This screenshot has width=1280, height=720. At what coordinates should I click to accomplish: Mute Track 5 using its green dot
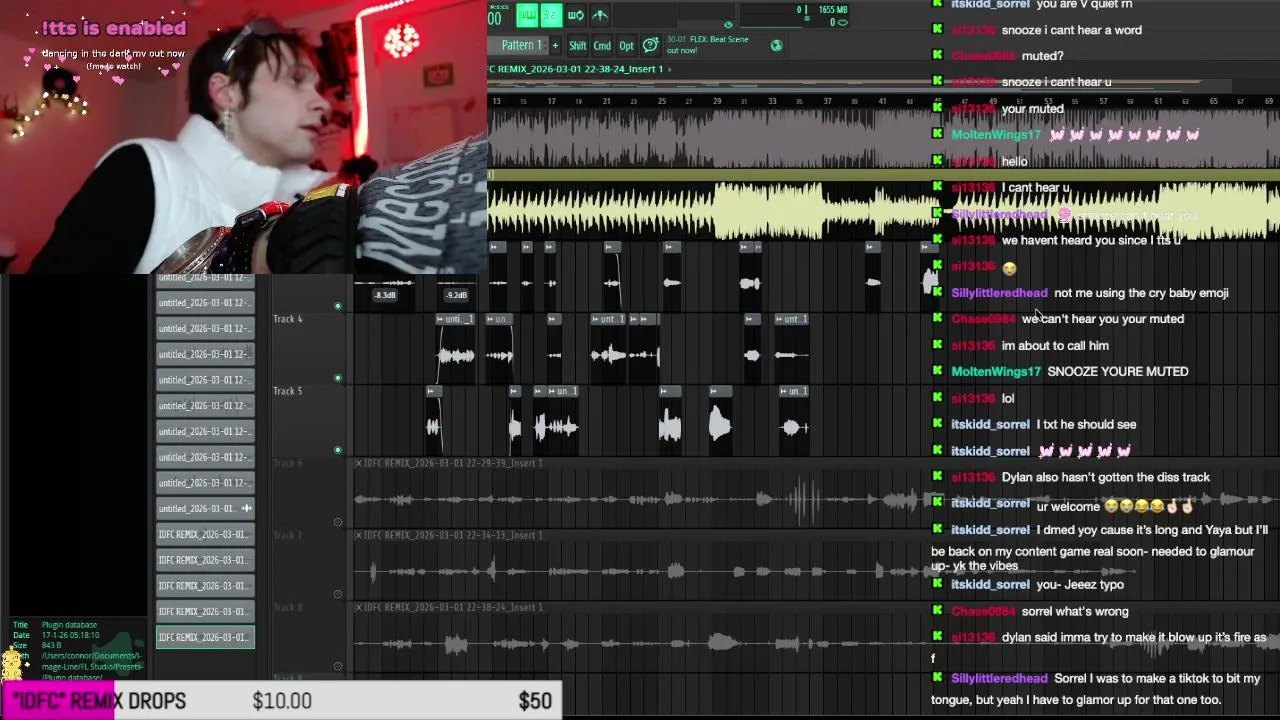[x=338, y=450]
